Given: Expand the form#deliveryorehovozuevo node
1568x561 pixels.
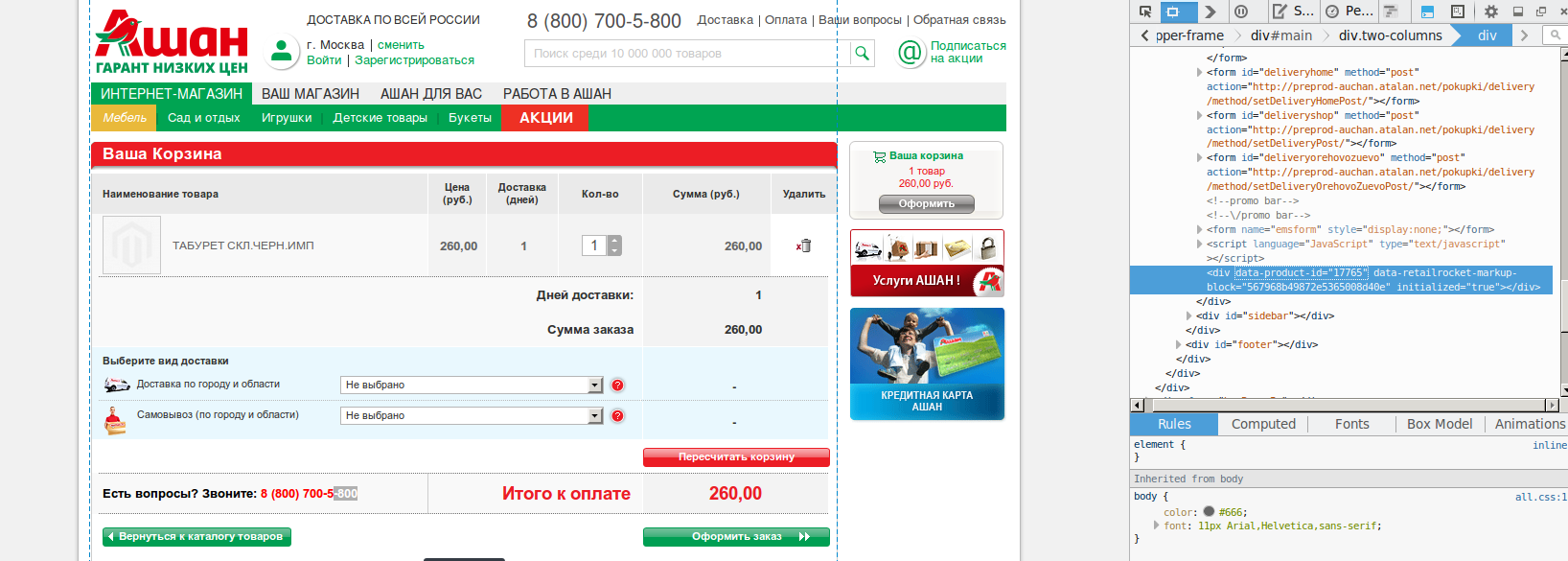Looking at the screenshot, I should [x=1199, y=157].
